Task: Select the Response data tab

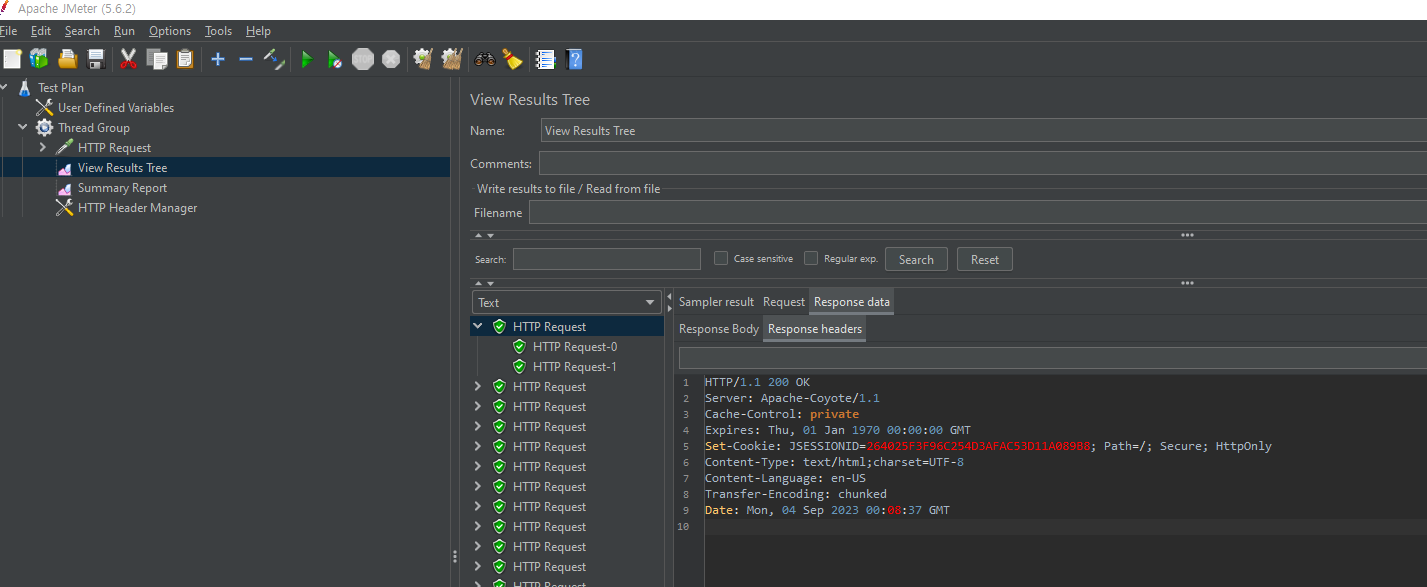Action: click(x=851, y=302)
